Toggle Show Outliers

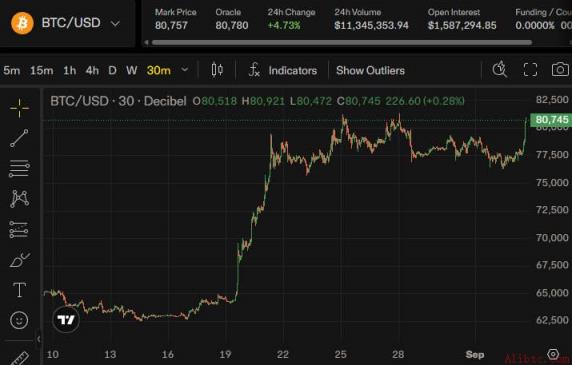tap(370, 70)
